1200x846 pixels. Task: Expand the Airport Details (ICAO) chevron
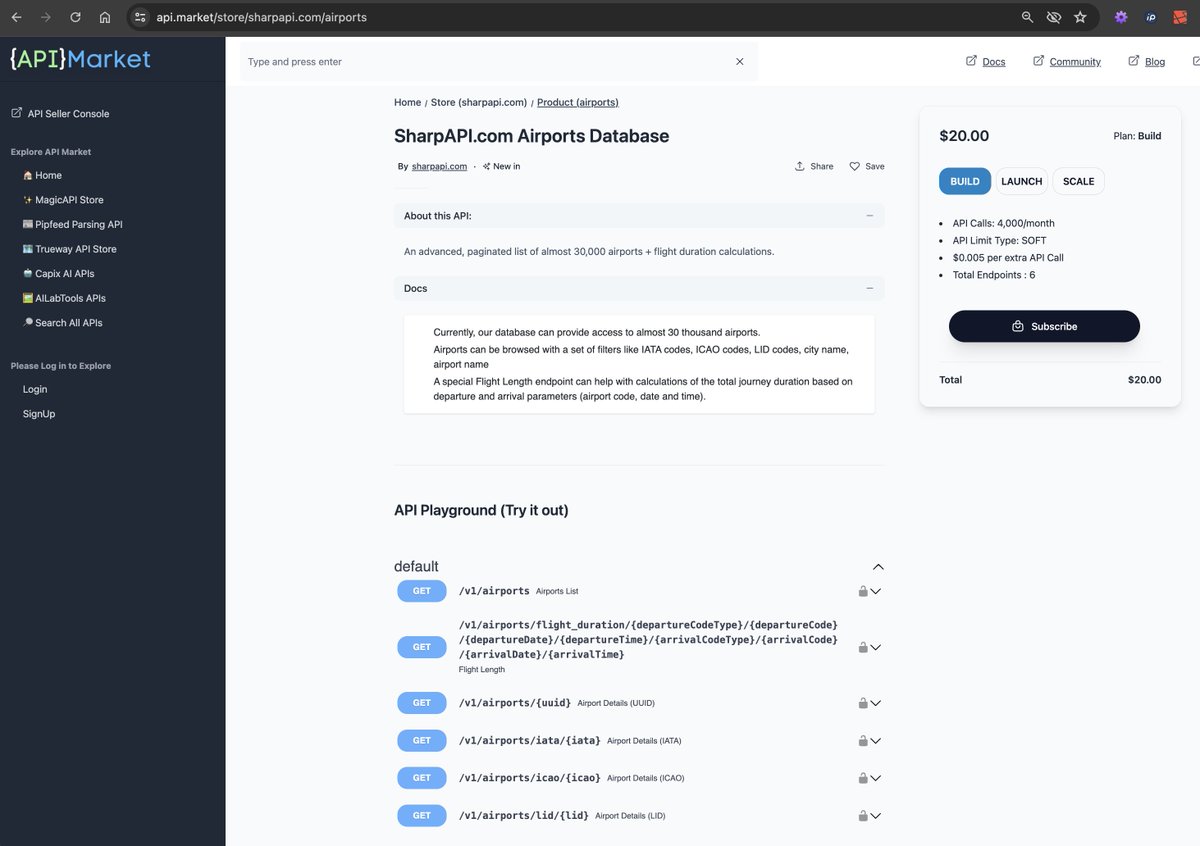[876, 778]
